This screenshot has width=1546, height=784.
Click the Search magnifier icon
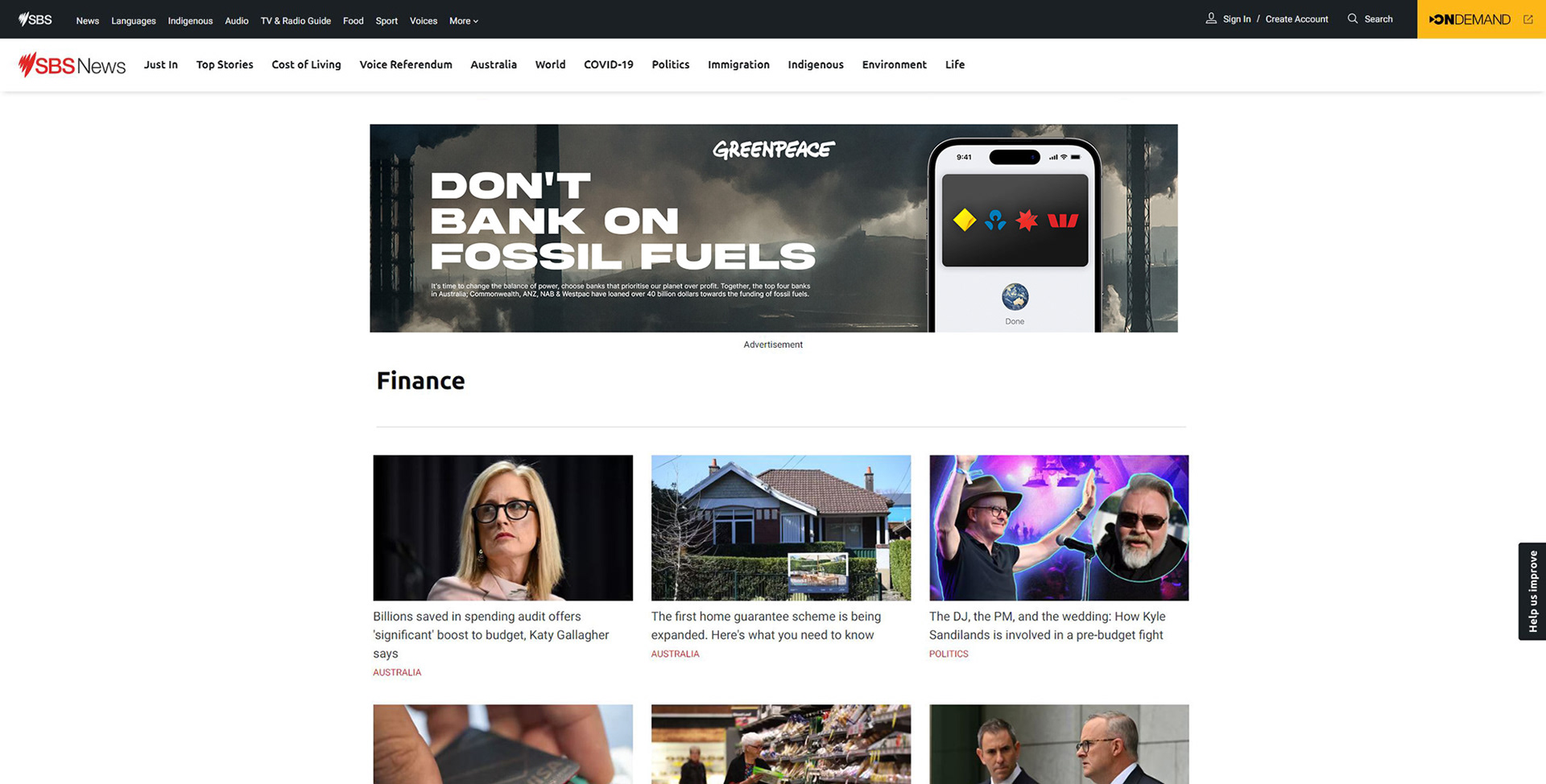click(1352, 19)
